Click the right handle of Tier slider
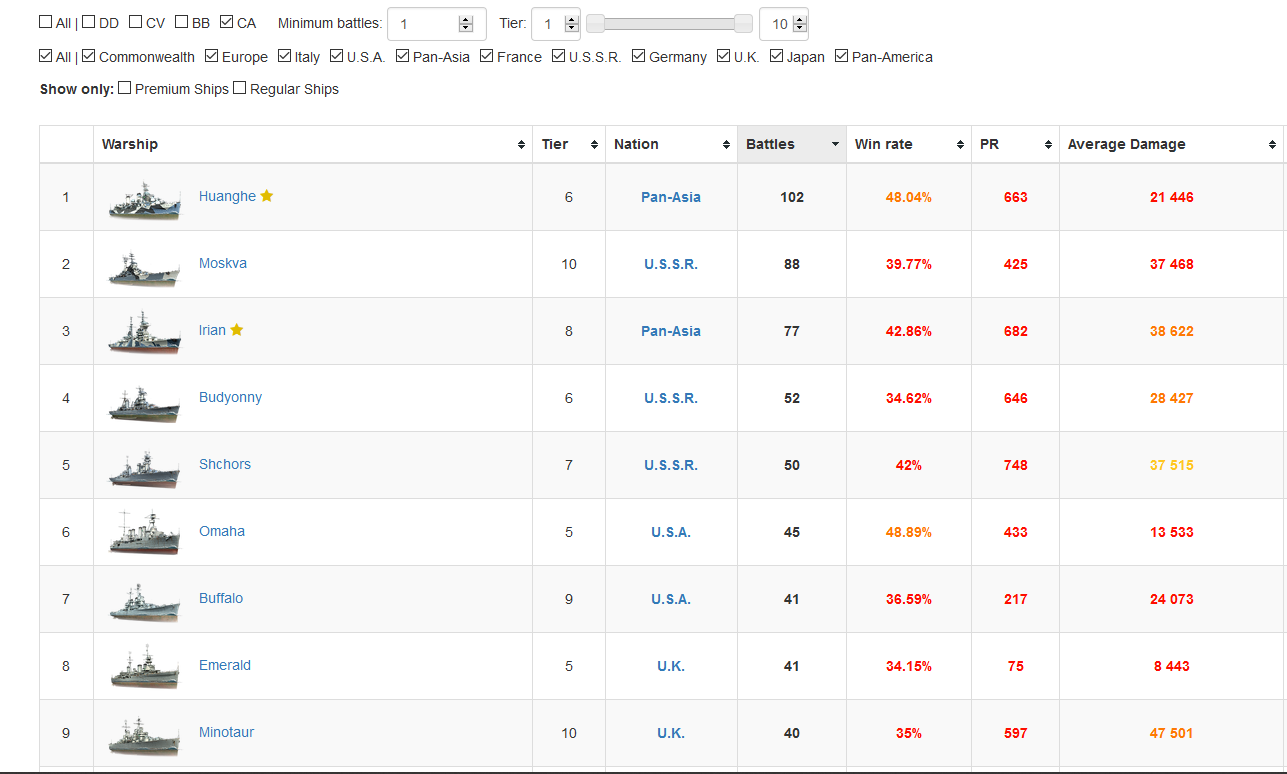 pyautogui.click(x=743, y=24)
